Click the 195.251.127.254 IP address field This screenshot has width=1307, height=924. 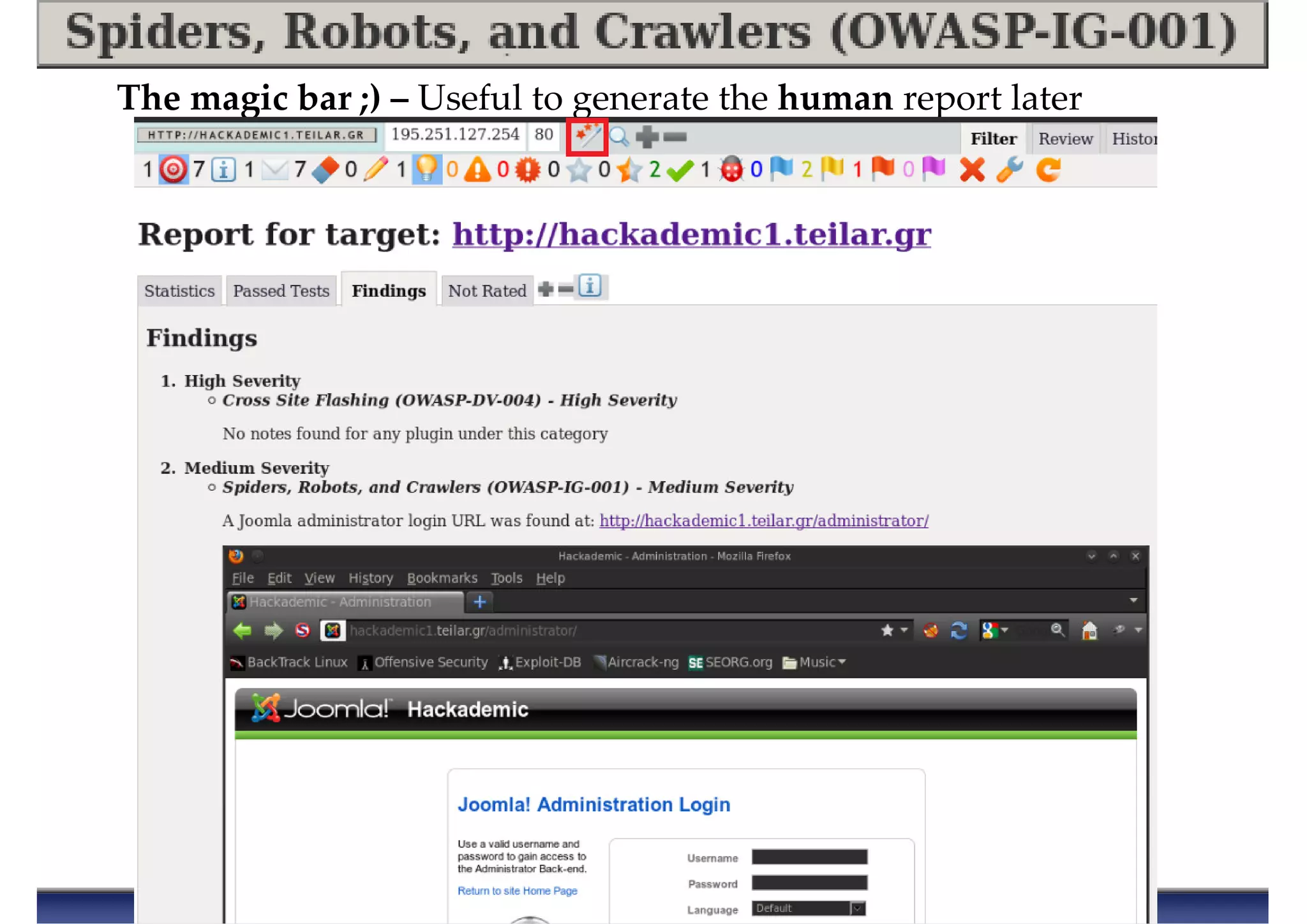(x=455, y=135)
